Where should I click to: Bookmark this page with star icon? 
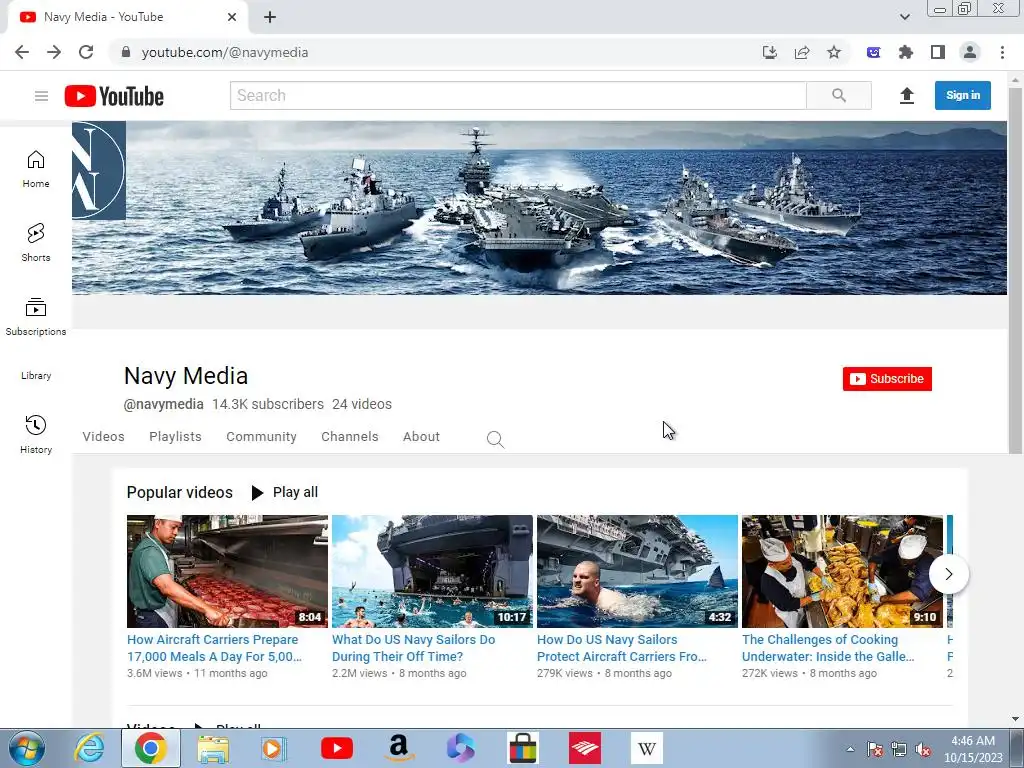click(x=834, y=52)
